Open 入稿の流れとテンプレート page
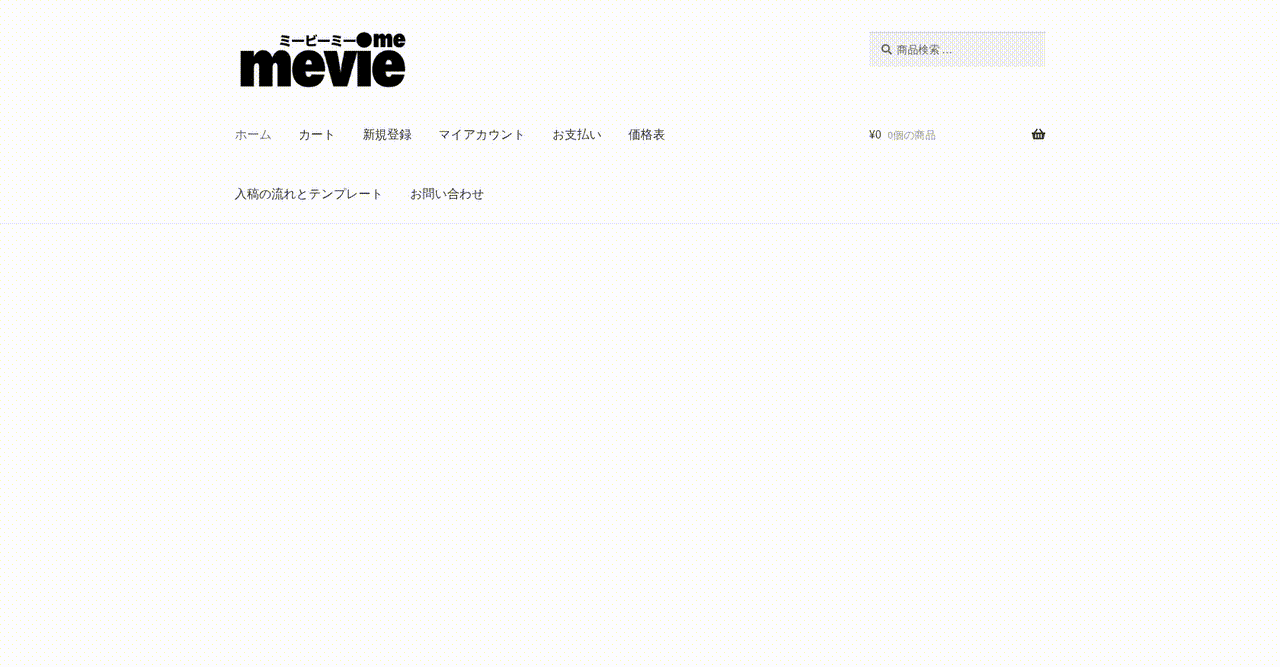This screenshot has height=667, width=1280. tap(309, 194)
